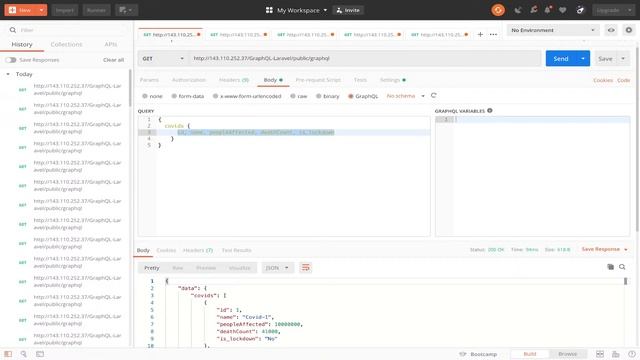Select the form-data body type
The image size is (640, 360).
[x=174, y=96]
